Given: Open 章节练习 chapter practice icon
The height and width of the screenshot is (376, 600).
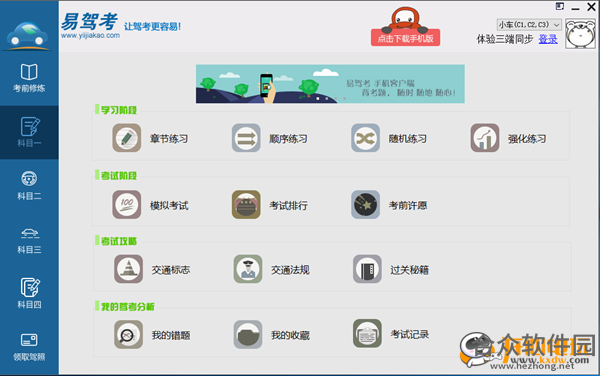Looking at the screenshot, I should 127,138.
